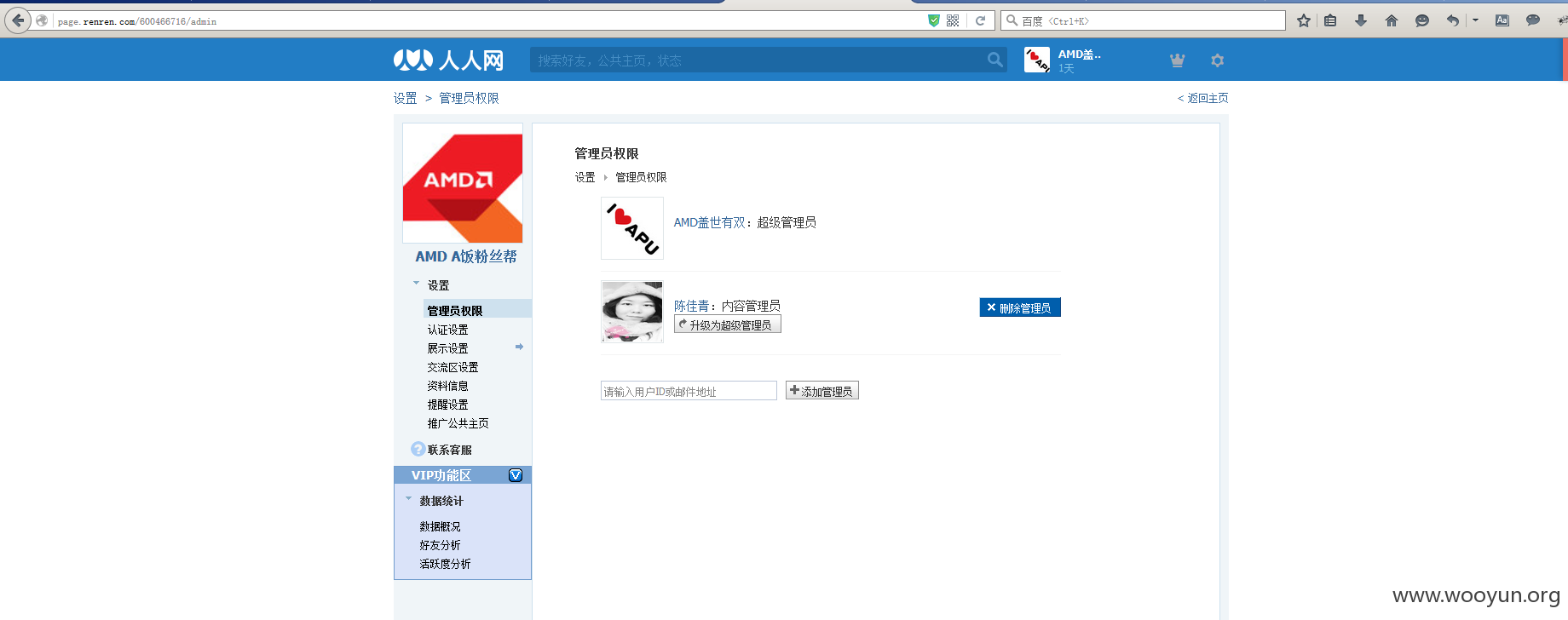Select 交流区设置 in the sidebar
The width and height of the screenshot is (1568, 620).
453,367
